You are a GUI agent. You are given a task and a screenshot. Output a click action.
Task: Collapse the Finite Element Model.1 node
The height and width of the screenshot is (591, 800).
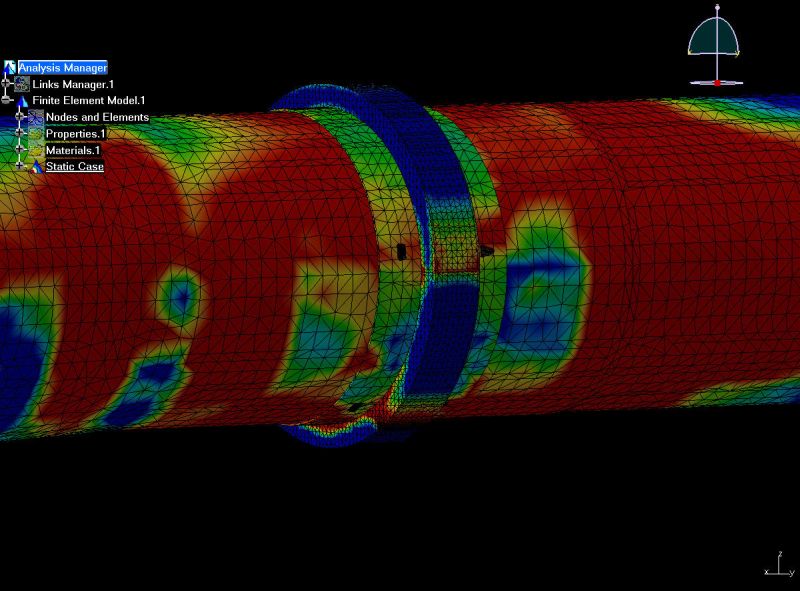pyautogui.click(x=6, y=101)
